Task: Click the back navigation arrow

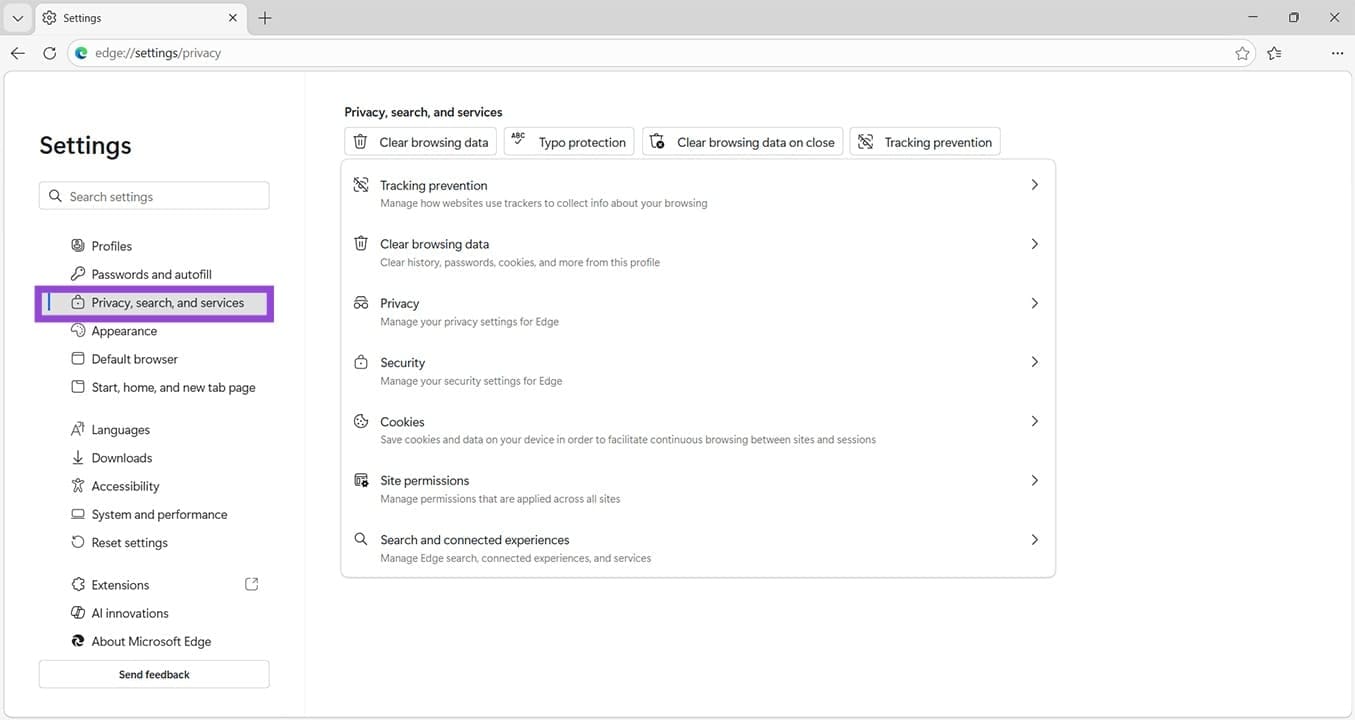Action: pos(17,53)
